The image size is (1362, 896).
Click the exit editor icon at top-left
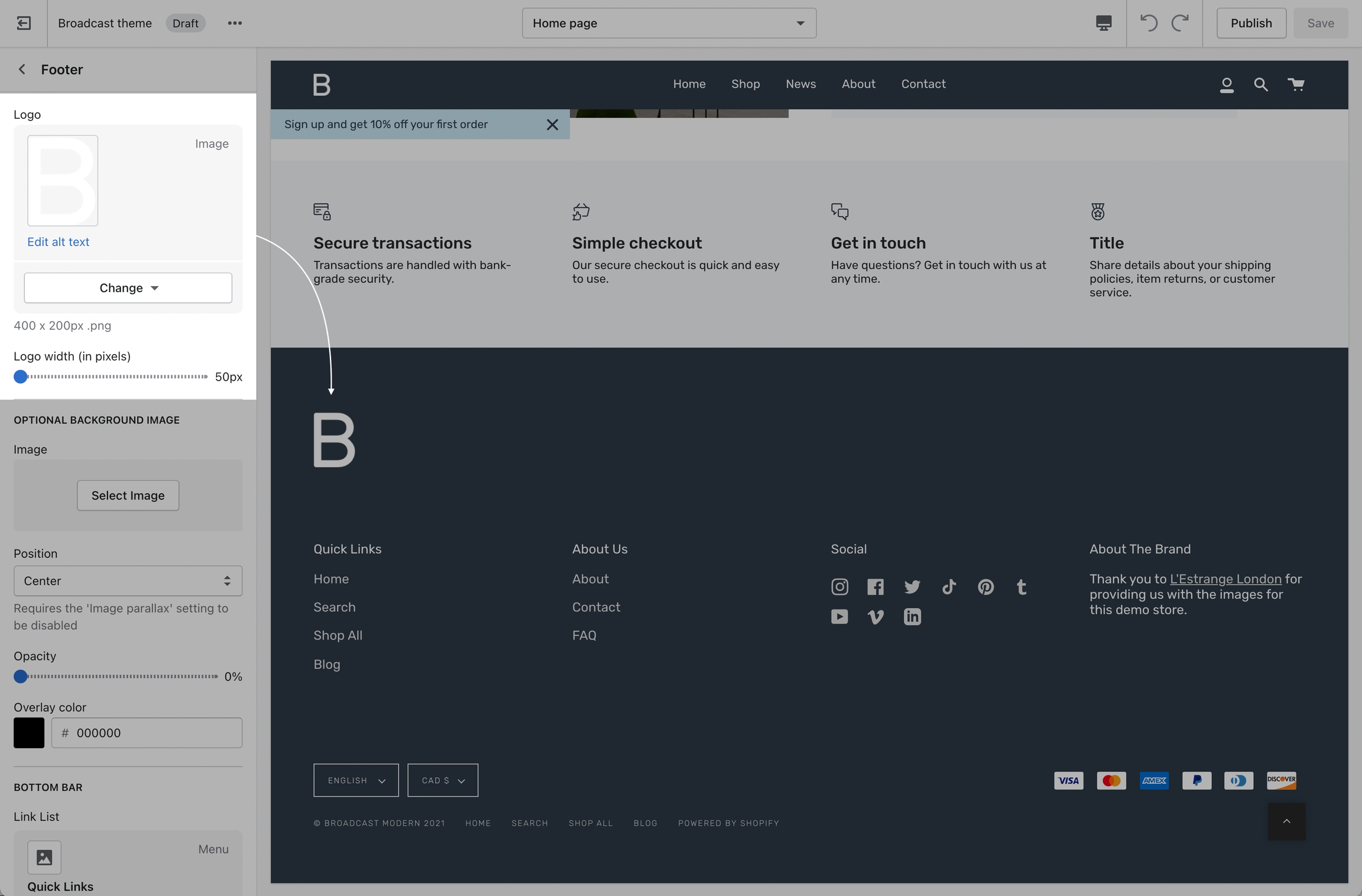click(x=24, y=23)
